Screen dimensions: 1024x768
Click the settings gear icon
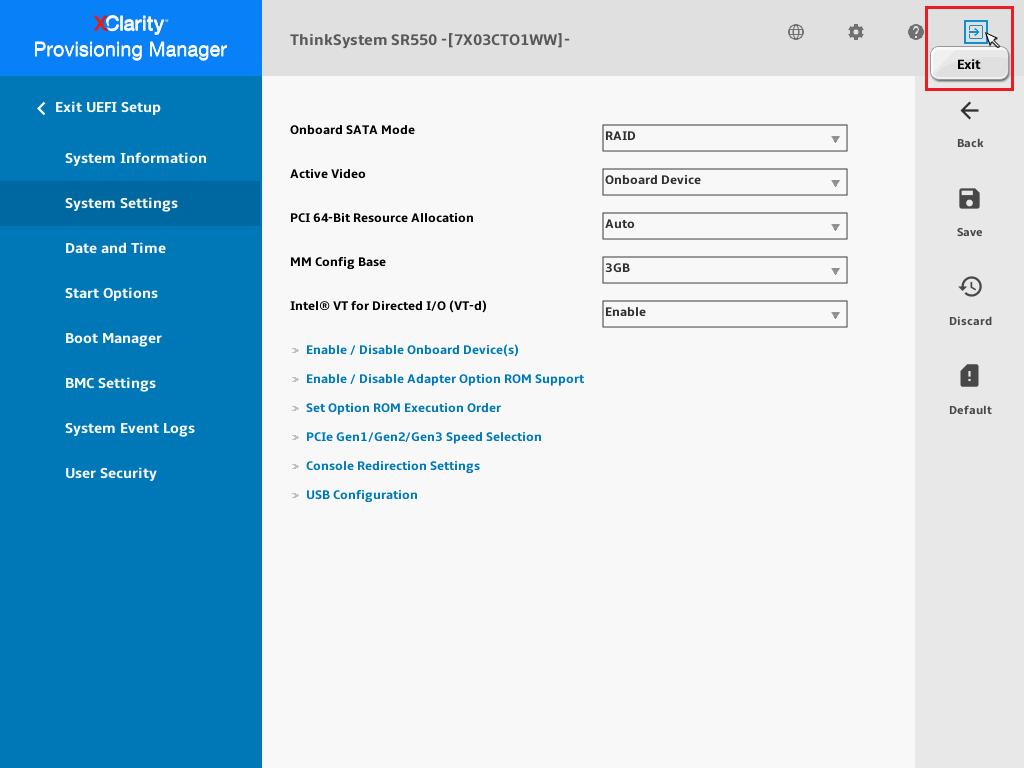click(x=856, y=32)
